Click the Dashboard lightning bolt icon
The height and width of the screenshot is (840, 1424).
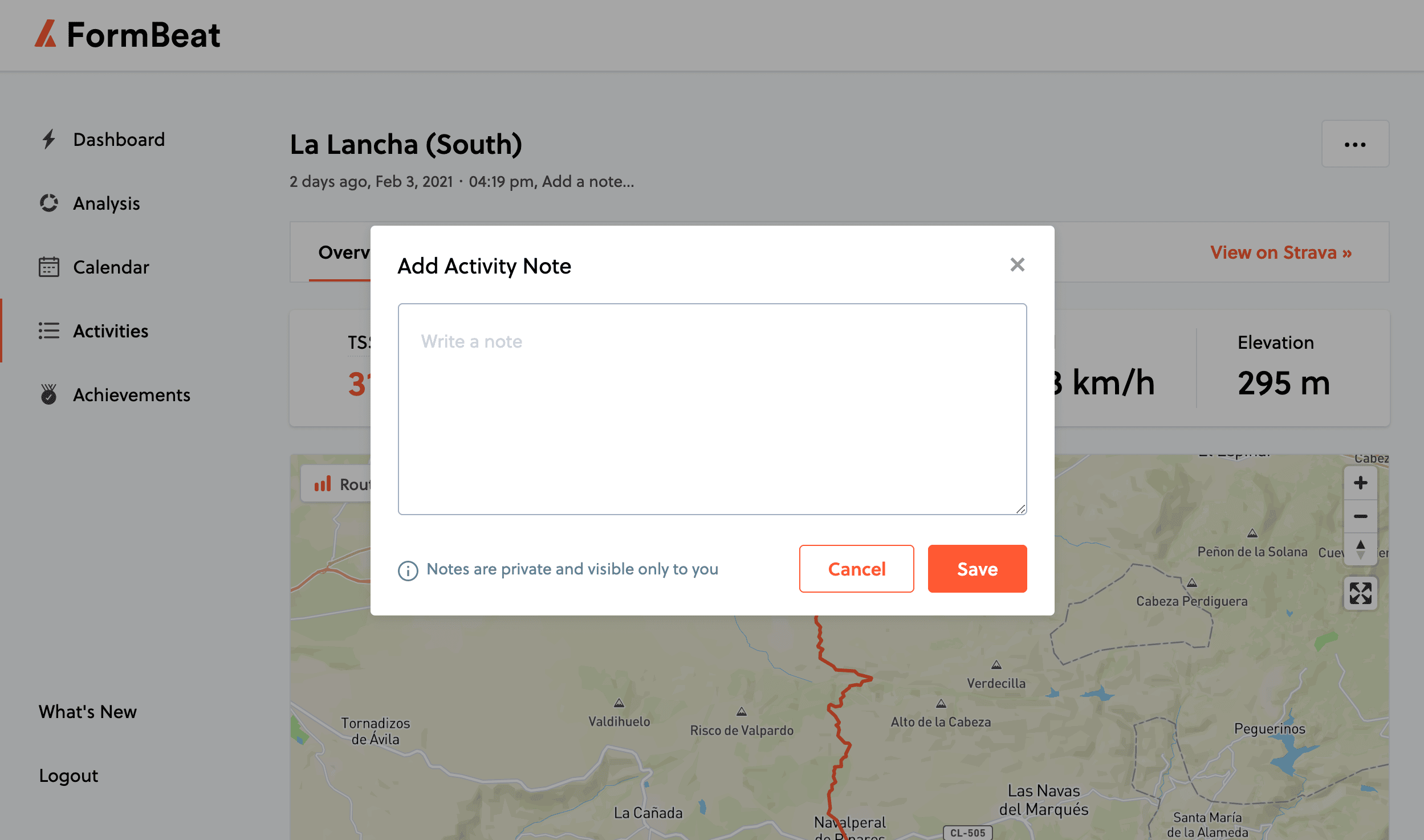(49, 140)
